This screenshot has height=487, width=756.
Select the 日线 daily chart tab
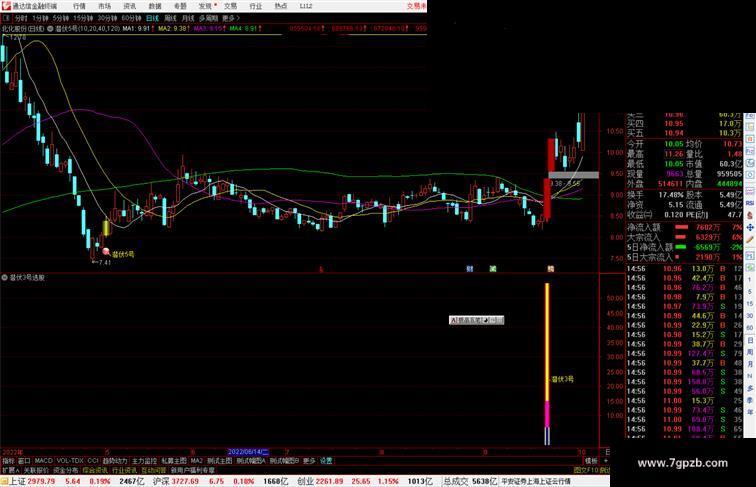152,18
